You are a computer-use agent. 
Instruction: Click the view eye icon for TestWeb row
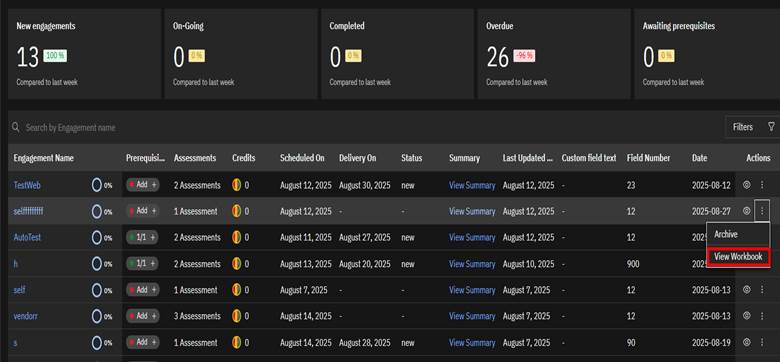(746, 185)
